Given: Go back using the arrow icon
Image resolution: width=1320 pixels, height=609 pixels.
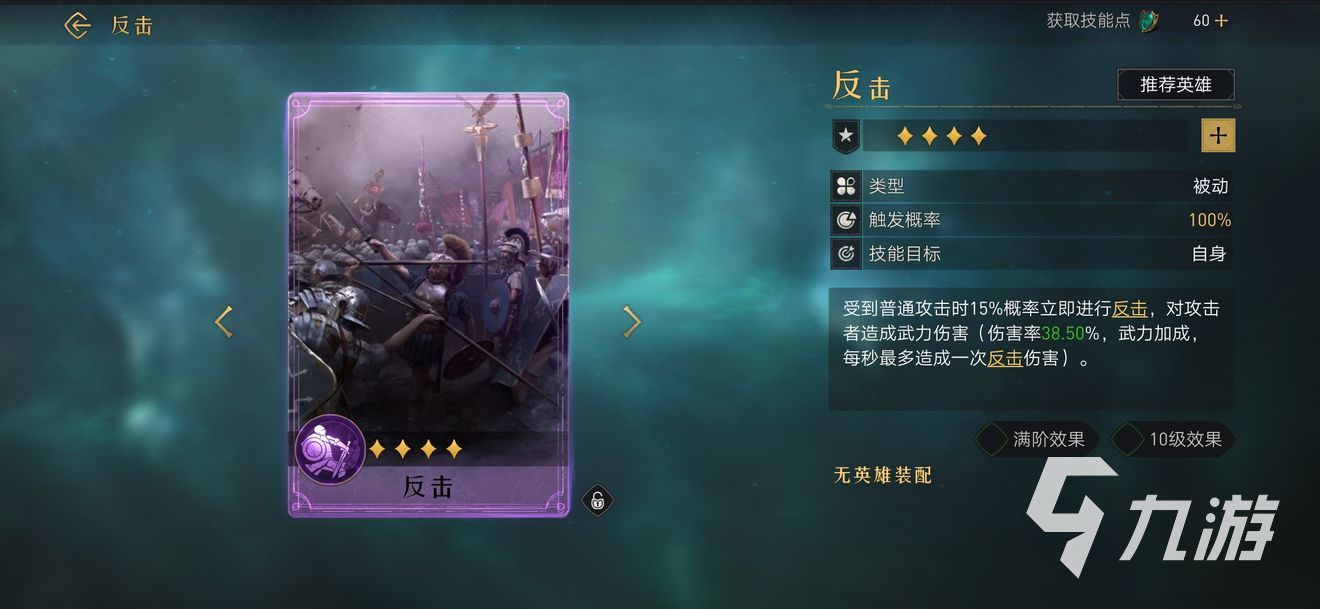Looking at the screenshot, I should 78,25.
